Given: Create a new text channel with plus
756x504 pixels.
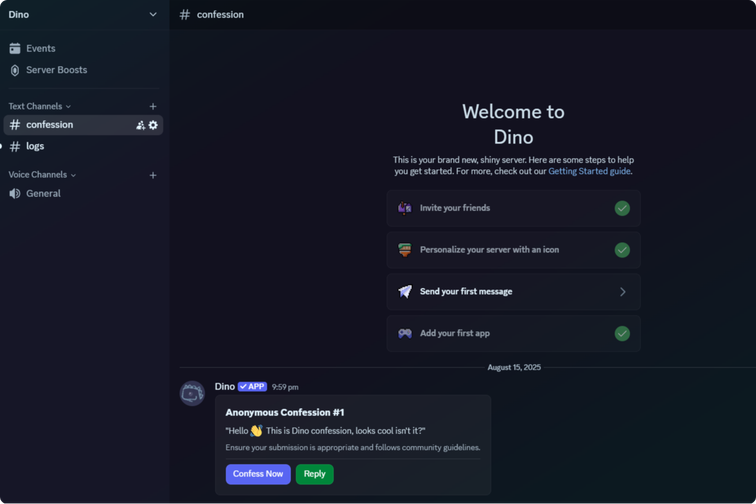Looking at the screenshot, I should point(153,106).
